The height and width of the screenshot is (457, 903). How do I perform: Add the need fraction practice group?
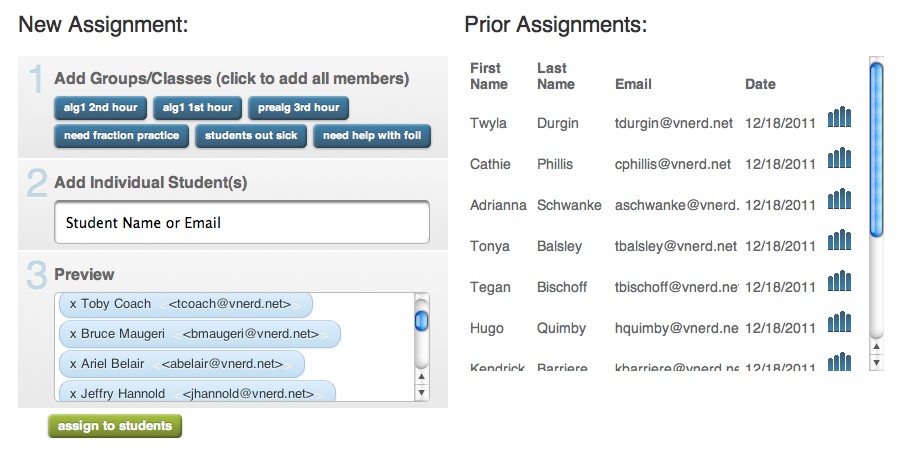[121, 136]
